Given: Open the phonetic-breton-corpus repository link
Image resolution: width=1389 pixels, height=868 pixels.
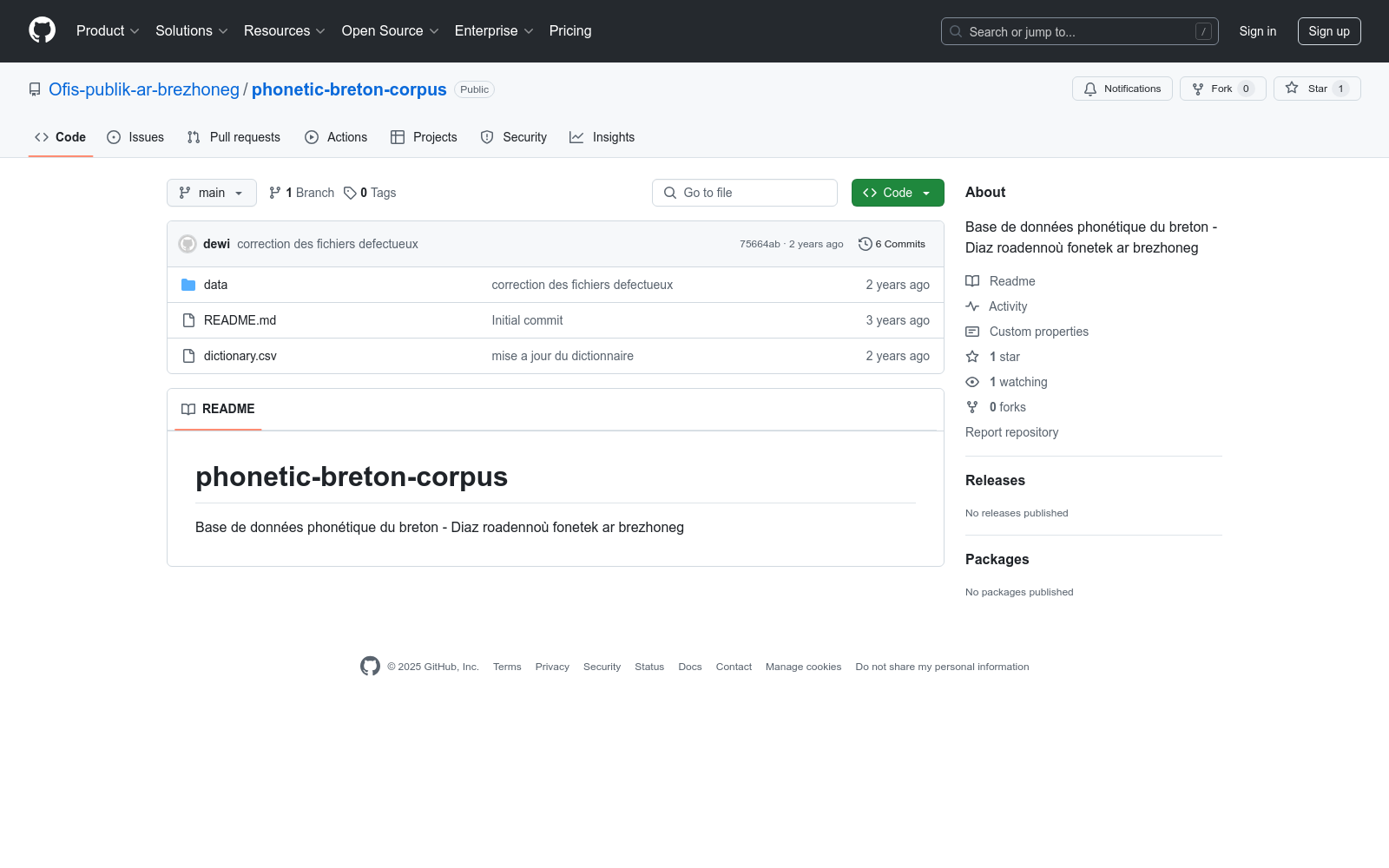Looking at the screenshot, I should point(349,89).
